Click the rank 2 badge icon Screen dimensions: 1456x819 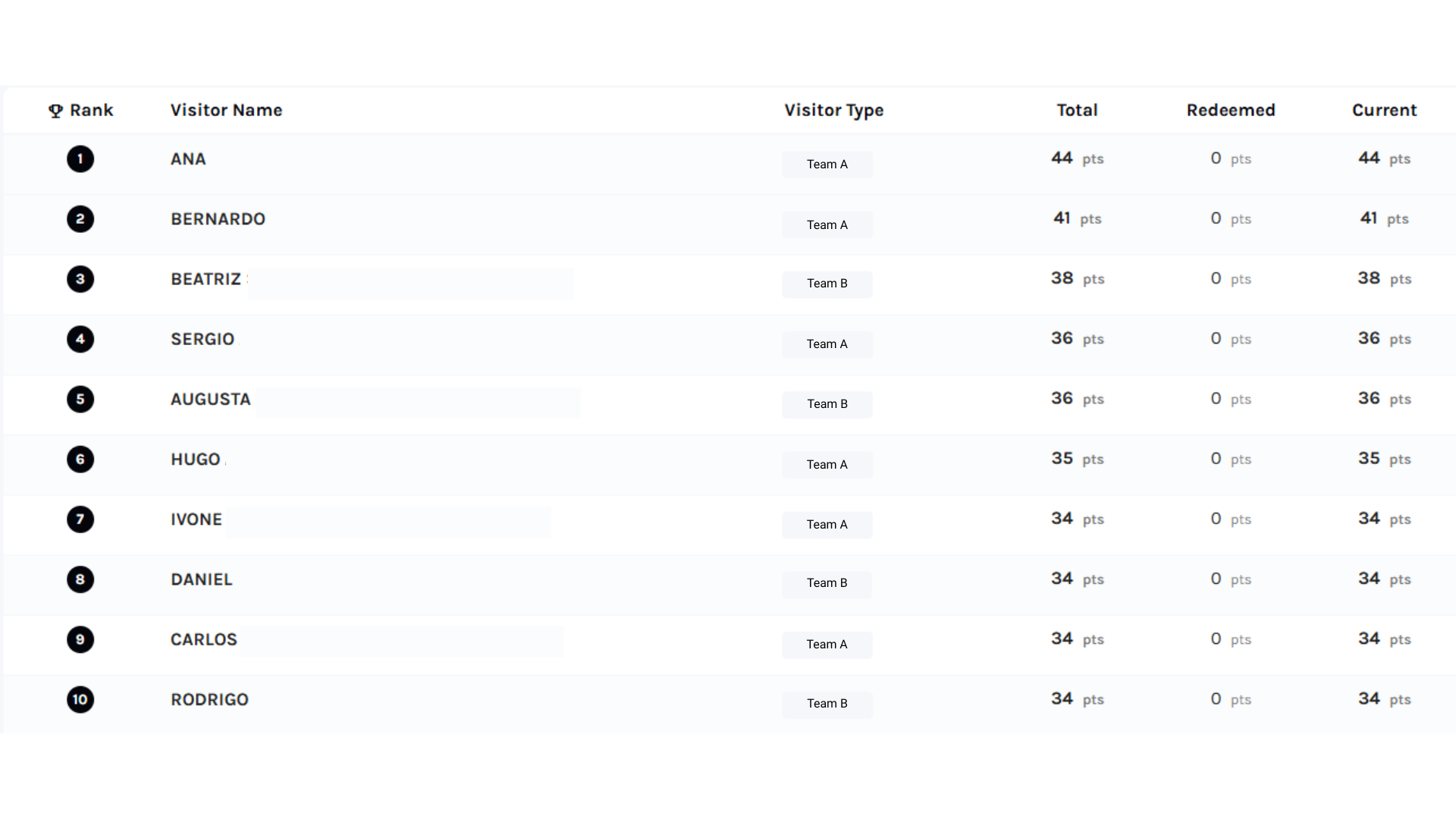pyautogui.click(x=80, y=219)
